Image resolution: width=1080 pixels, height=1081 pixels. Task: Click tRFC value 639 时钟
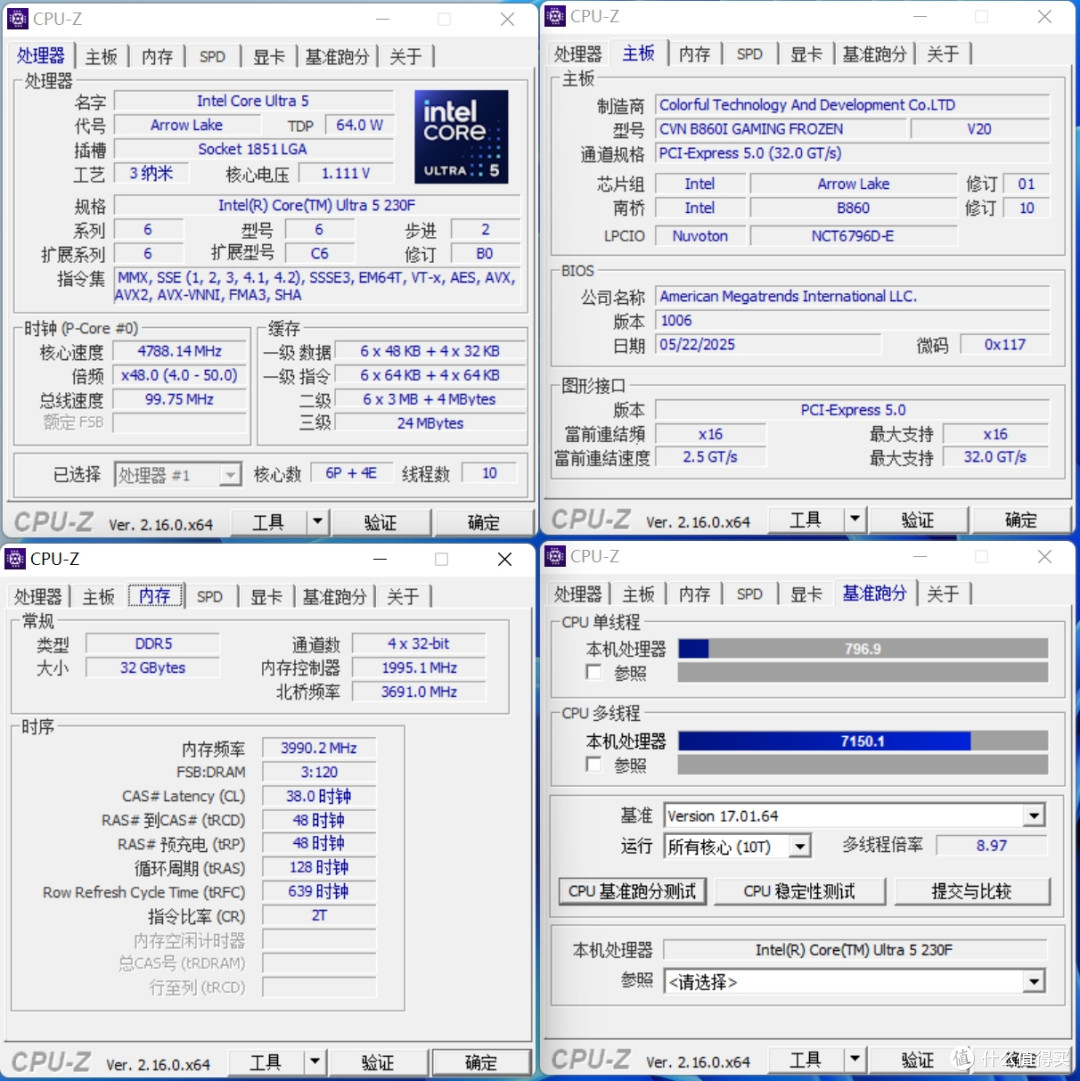(x=319, y=891)
